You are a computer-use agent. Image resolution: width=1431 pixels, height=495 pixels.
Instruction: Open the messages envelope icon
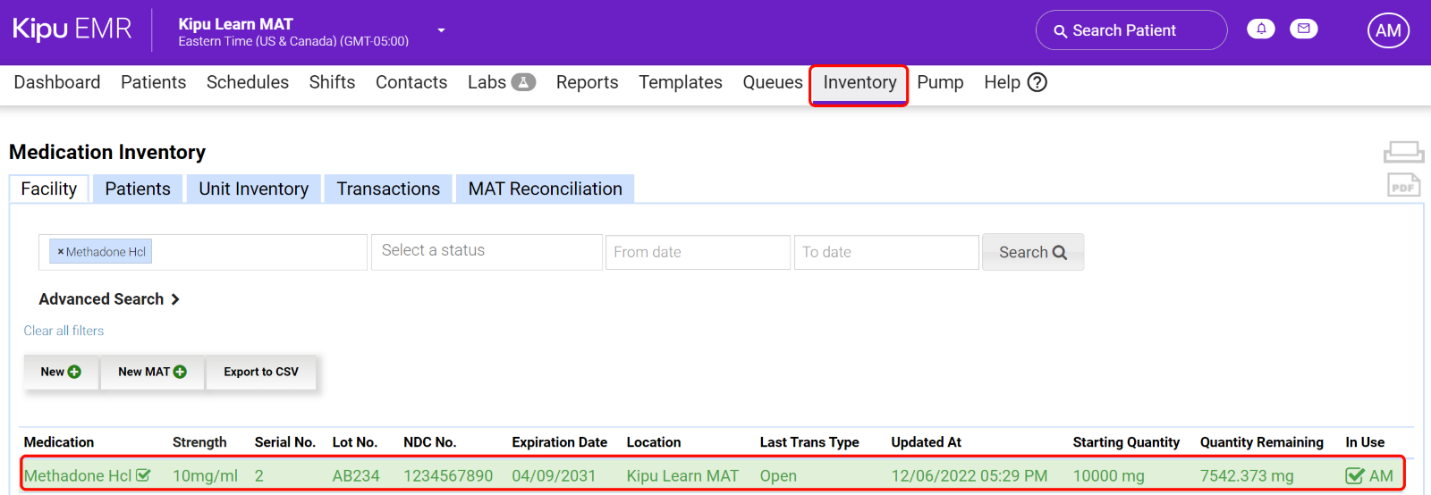[x=1303, y=29]
